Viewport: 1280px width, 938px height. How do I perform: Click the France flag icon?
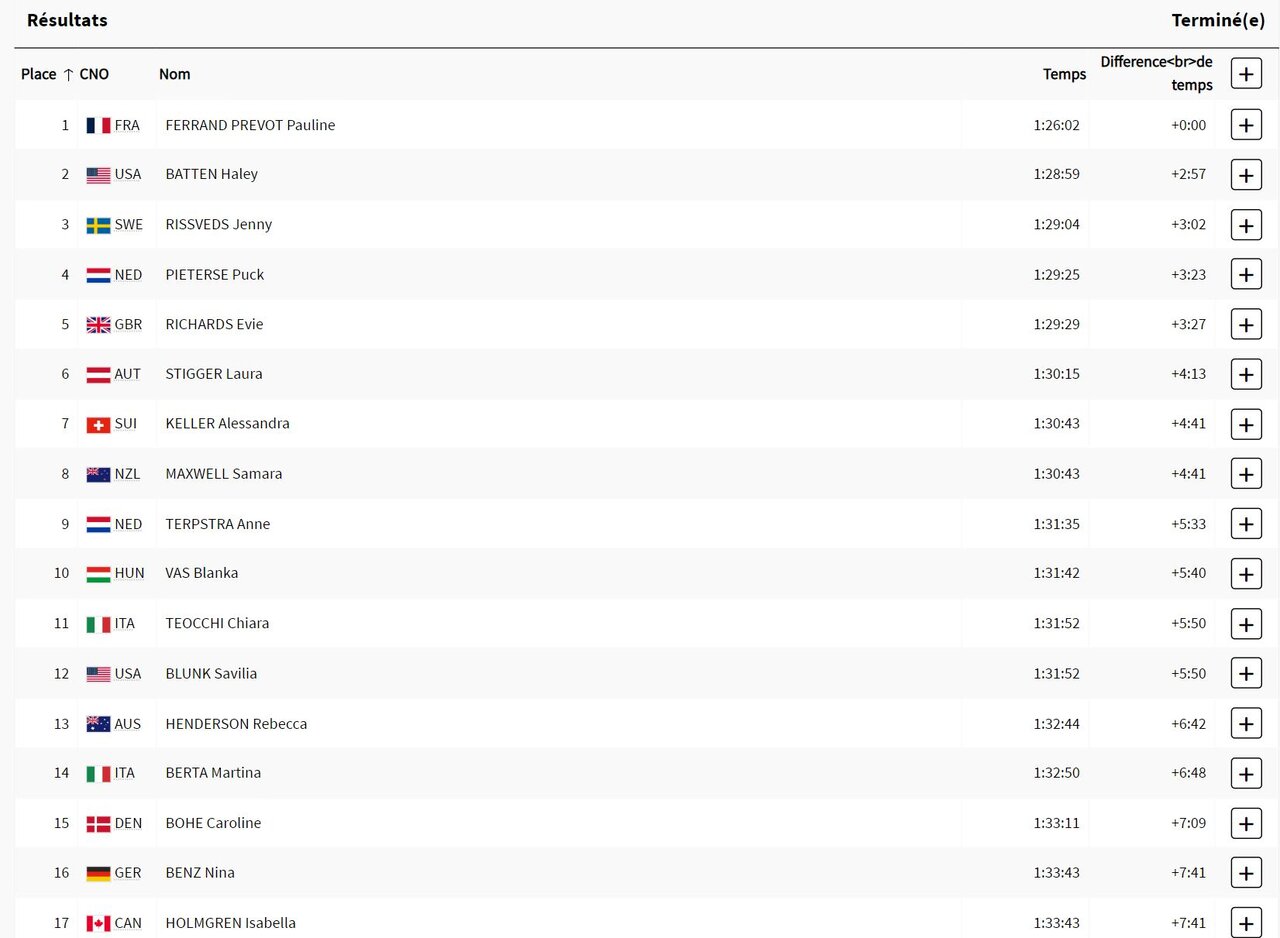(x=98, y=125)
